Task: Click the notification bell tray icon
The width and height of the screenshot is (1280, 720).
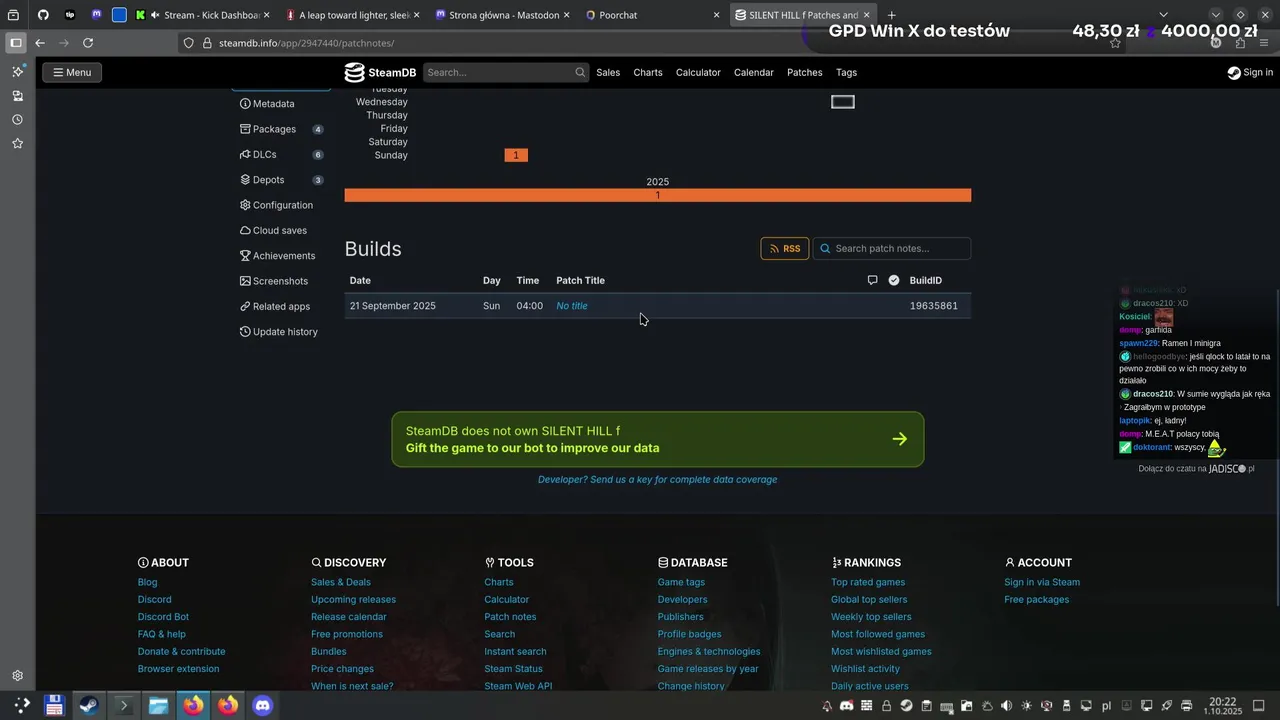Action: click(827, 706)
